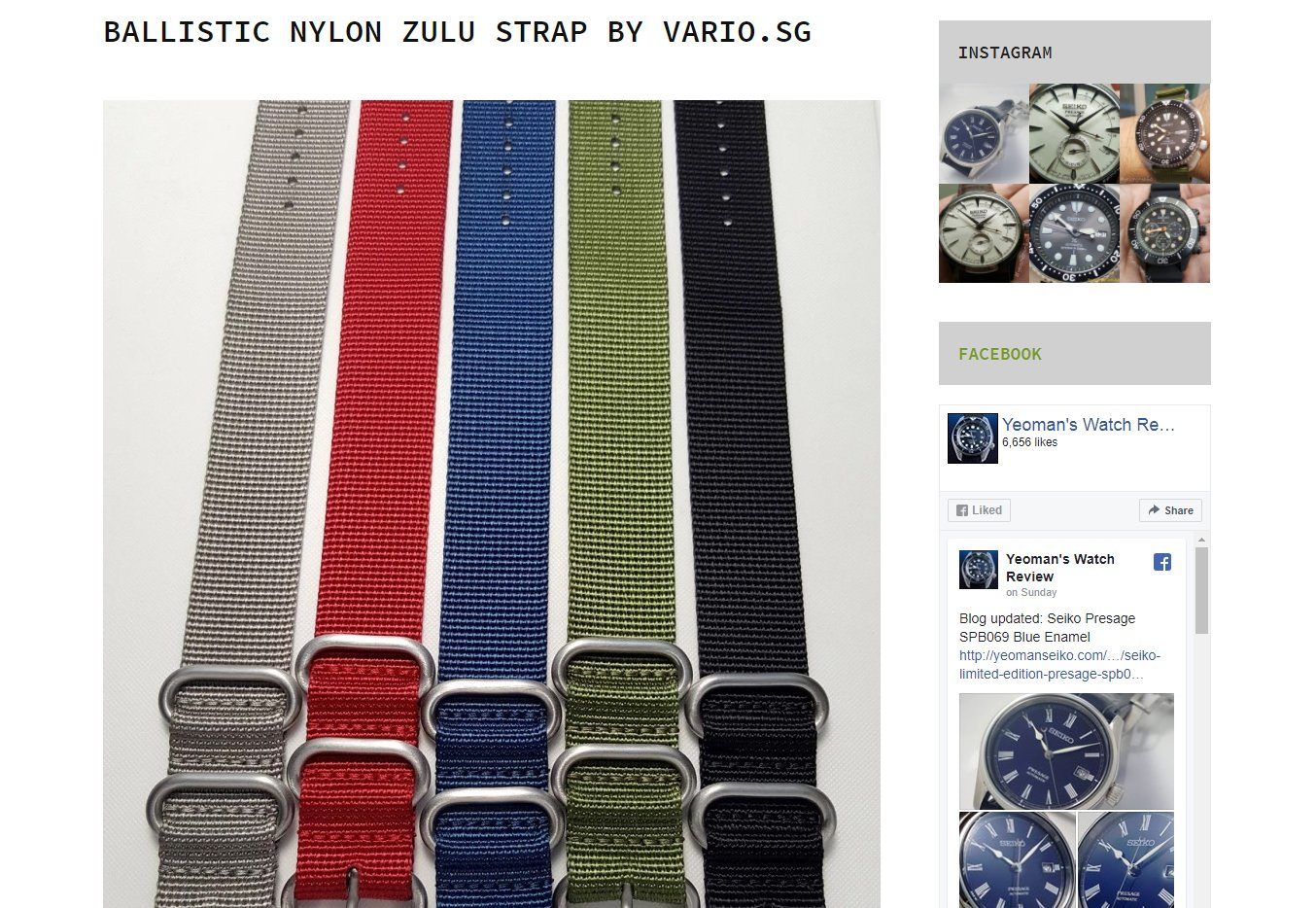Click the Facebook logo icon in the post
The width and height of the screenshot is (1316, 908).
(1162, 562)
